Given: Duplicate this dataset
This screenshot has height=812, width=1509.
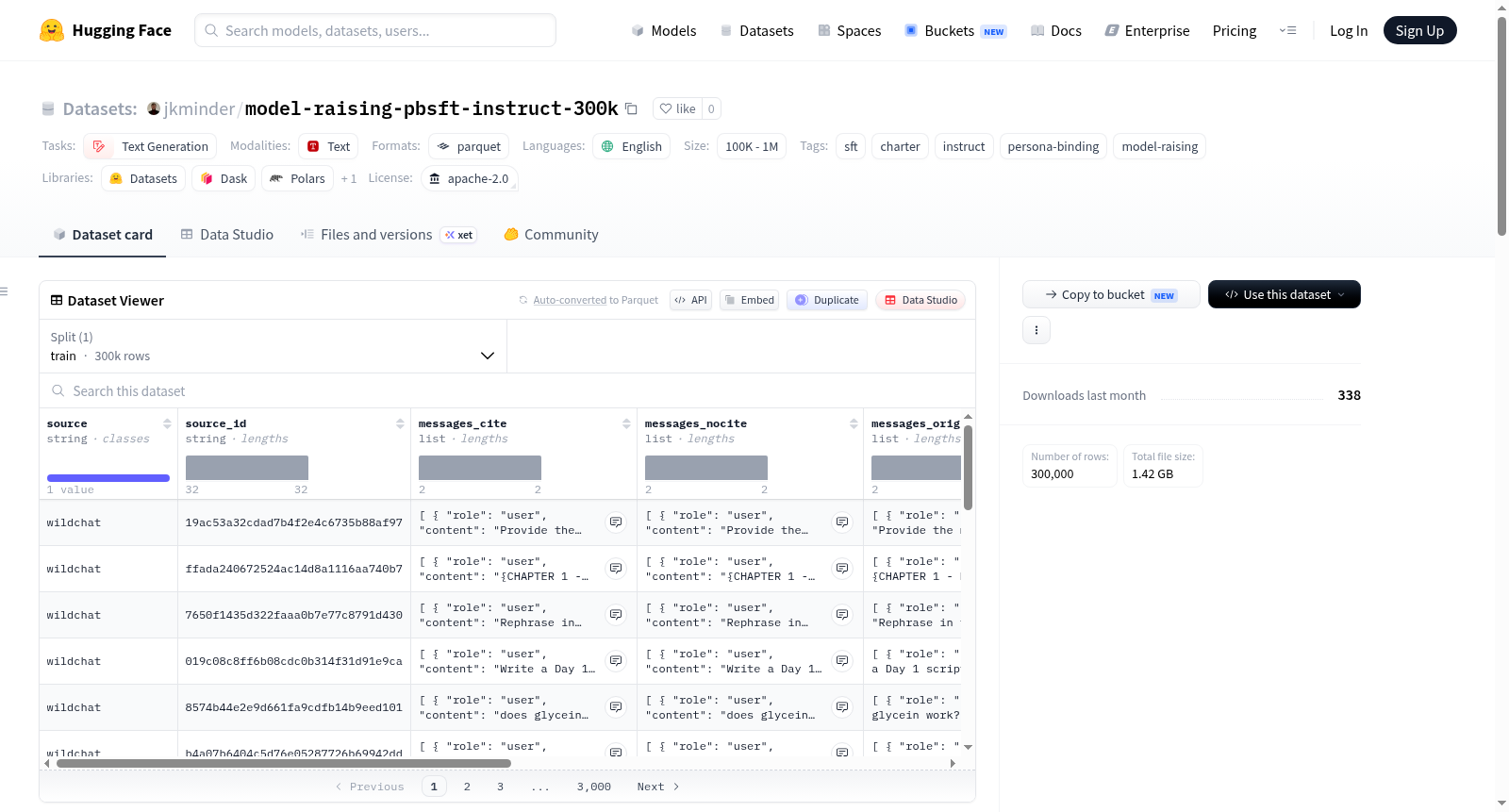Looking at the screenshot, I should [827, 300].
